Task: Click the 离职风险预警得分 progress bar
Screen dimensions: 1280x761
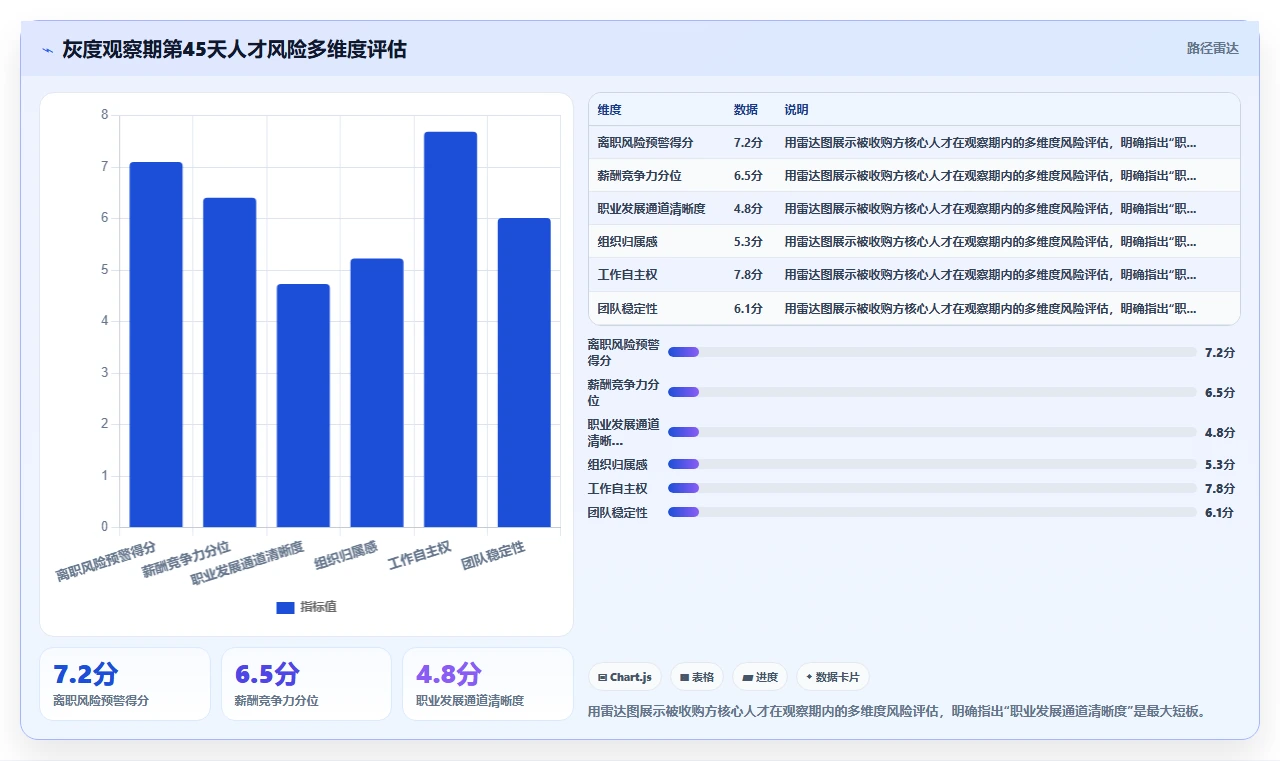Action: [x=932, y=352]
